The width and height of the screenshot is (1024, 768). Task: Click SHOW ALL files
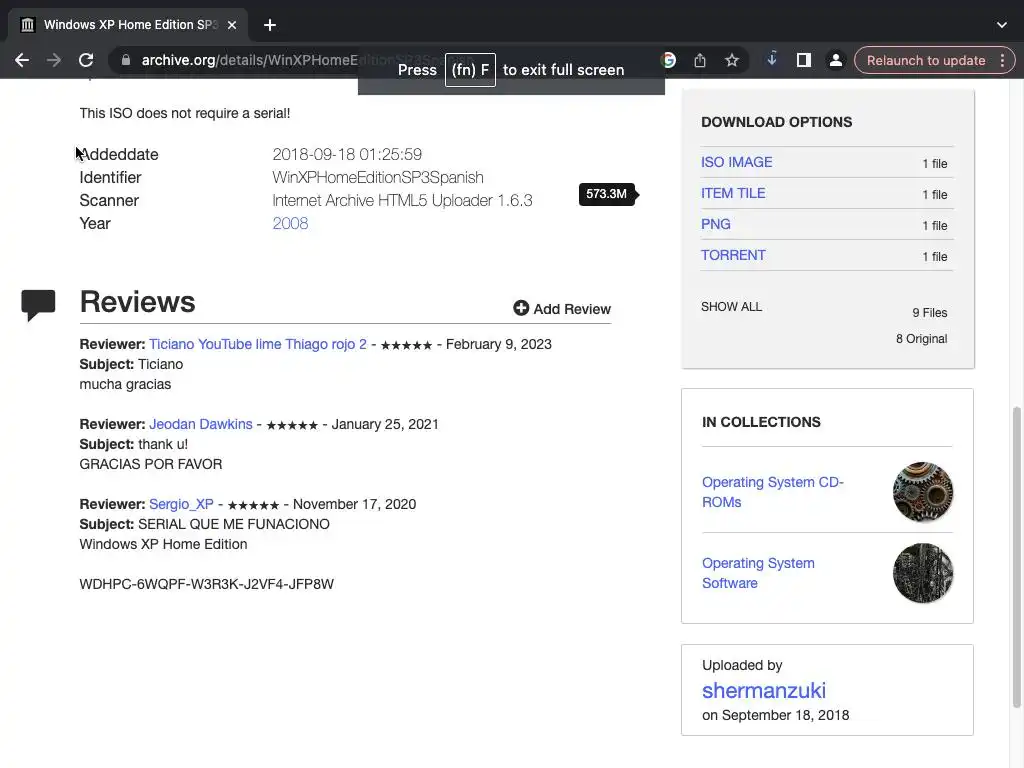pyautogui.click(x=731, y=306)
